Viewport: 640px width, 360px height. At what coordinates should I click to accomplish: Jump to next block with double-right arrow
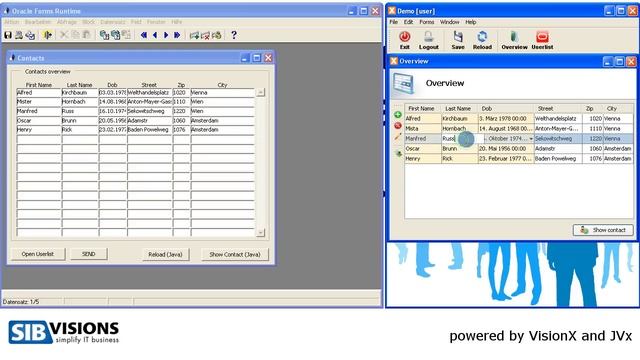click(x=177, y=36)
